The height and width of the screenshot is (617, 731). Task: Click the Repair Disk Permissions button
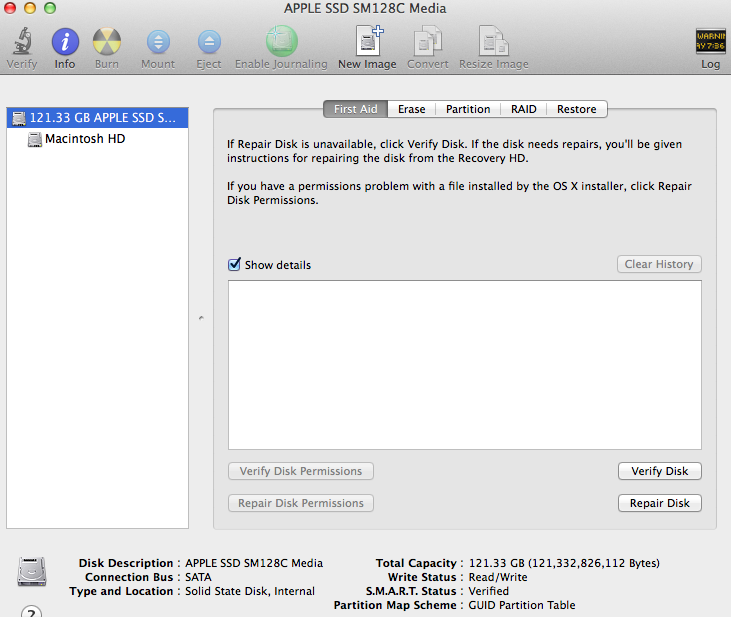pos(301,503)
